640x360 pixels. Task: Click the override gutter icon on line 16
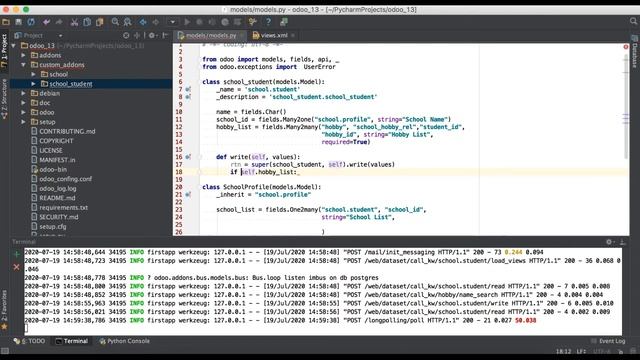[188, 157]
